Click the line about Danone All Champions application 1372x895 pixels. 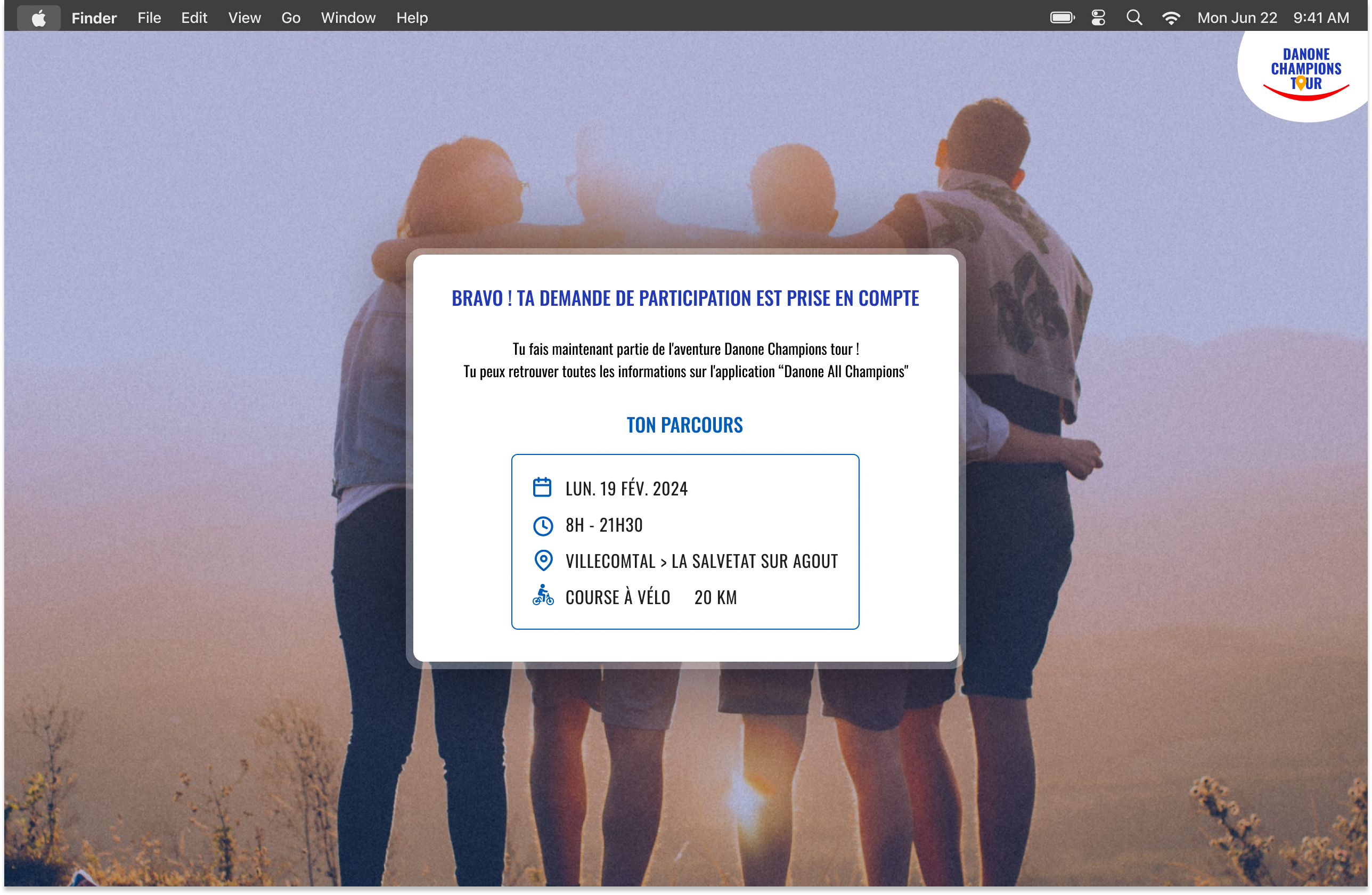[686, 372]
